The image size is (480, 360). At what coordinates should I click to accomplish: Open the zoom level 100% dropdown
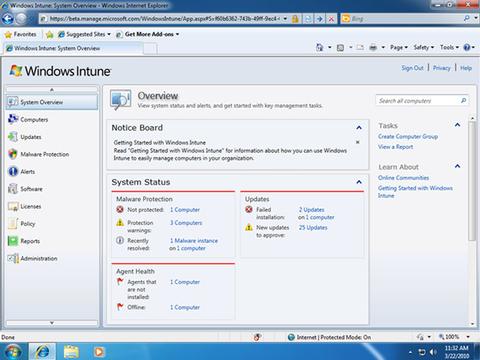[x=468, y=337]
